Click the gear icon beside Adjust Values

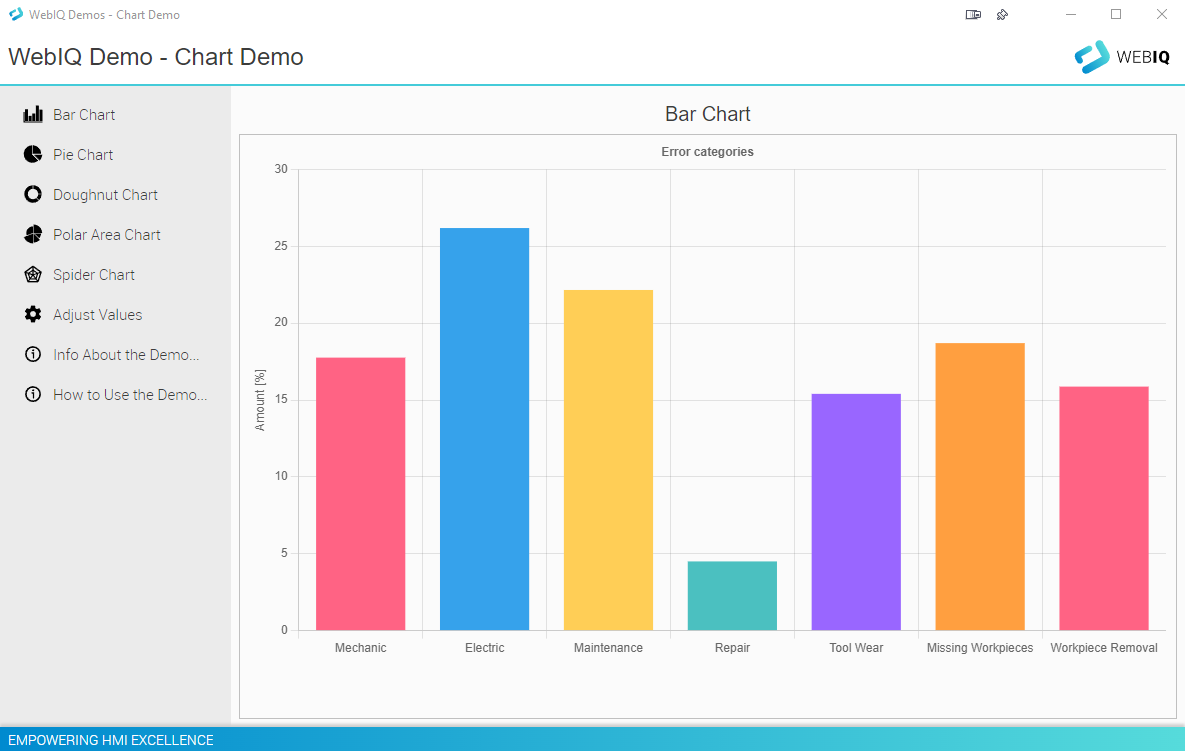click(x=32, y=315)
